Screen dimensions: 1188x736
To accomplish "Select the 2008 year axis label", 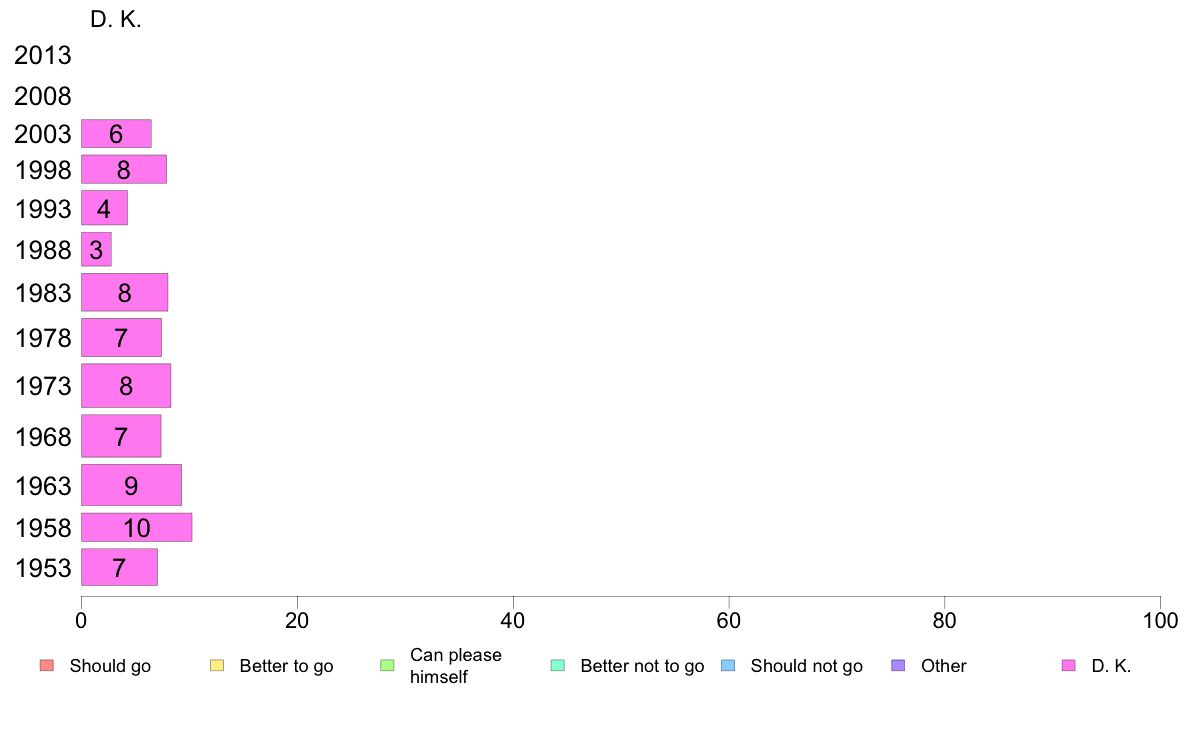I will click(42, 96).
